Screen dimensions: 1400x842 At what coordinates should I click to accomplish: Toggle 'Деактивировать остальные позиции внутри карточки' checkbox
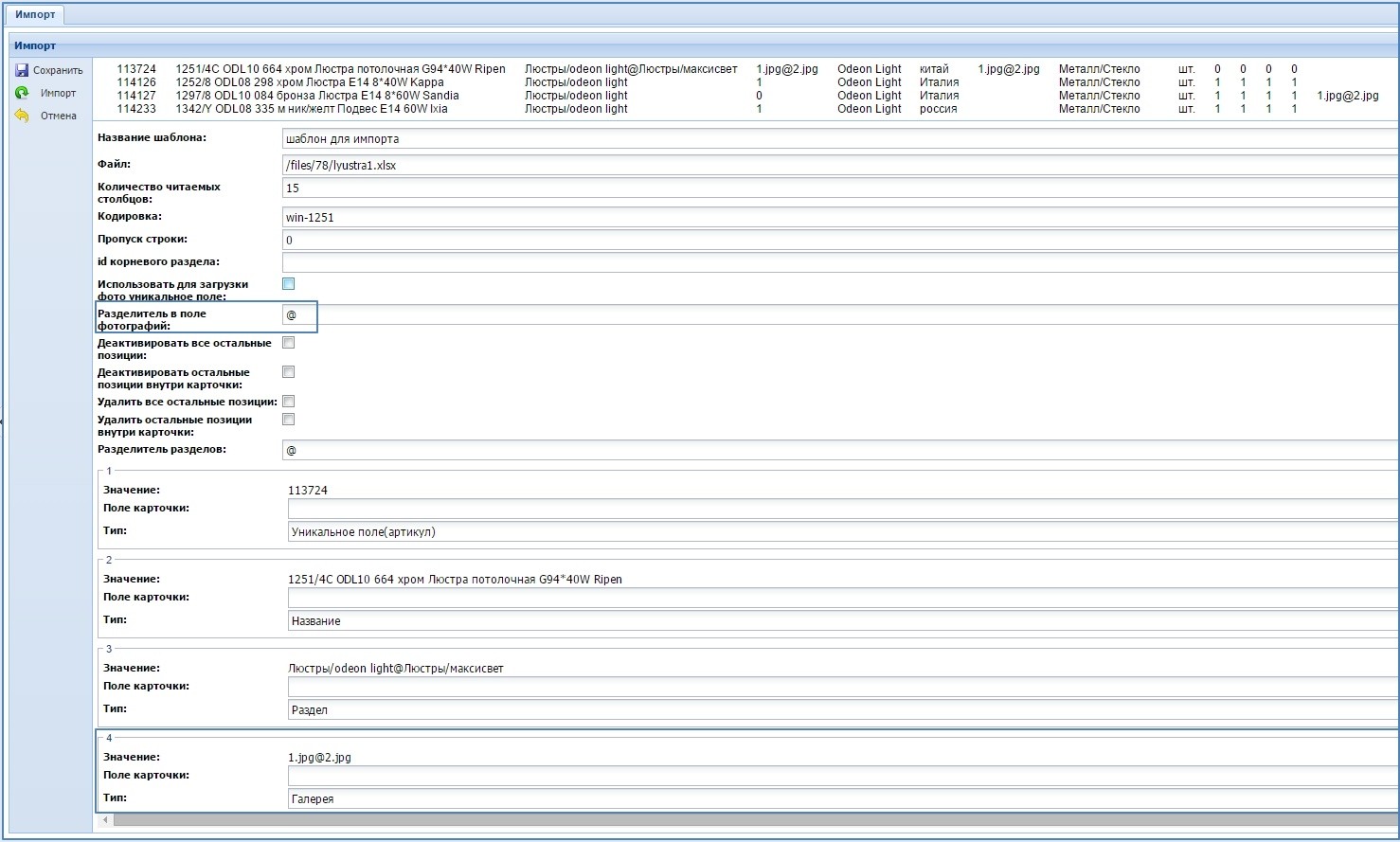[289, 372]
